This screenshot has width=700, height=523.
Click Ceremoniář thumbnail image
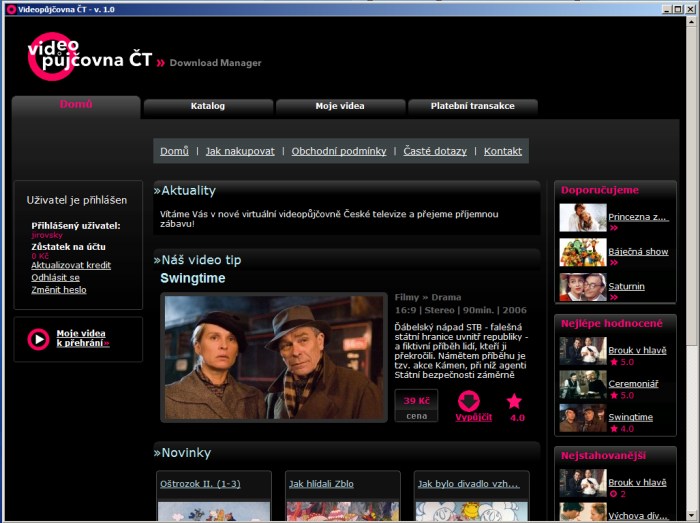pos(583,385)
